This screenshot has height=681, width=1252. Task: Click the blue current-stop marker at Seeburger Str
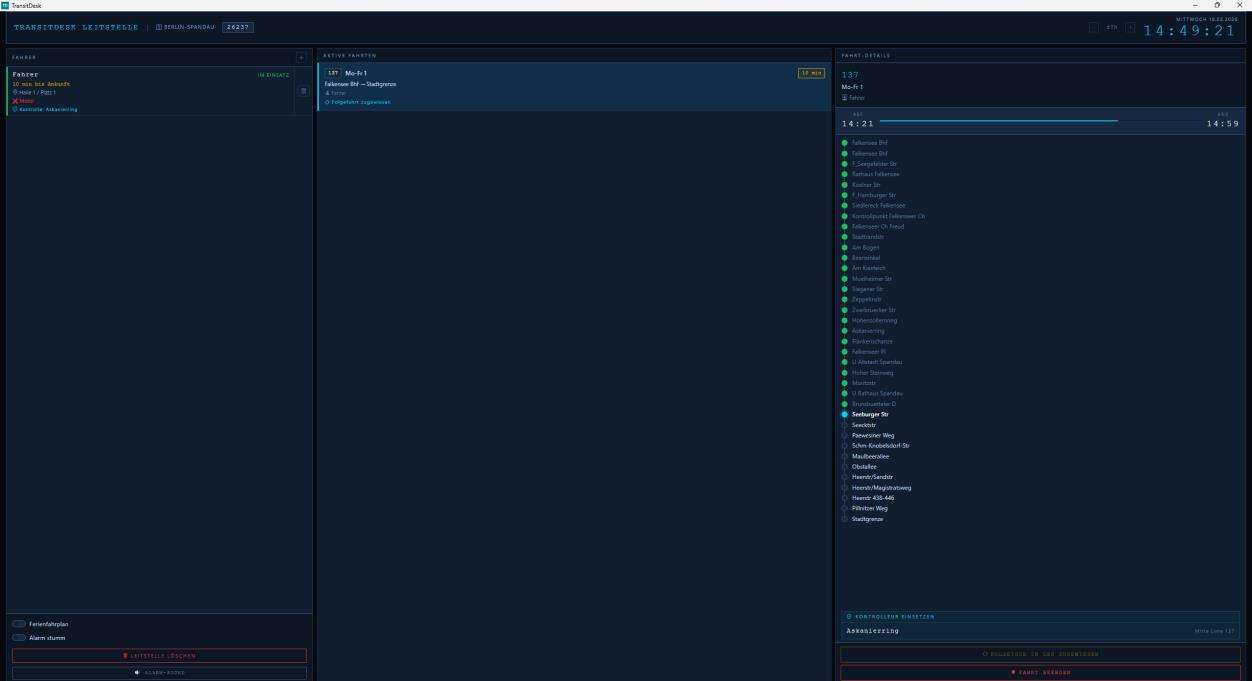844,414
